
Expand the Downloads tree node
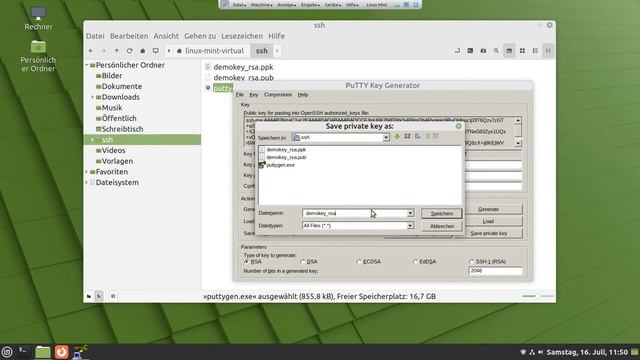92,97
